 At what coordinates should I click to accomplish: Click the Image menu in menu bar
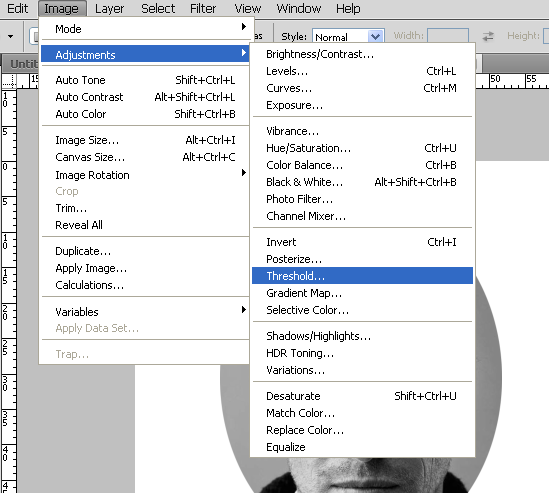click(62, 8)
